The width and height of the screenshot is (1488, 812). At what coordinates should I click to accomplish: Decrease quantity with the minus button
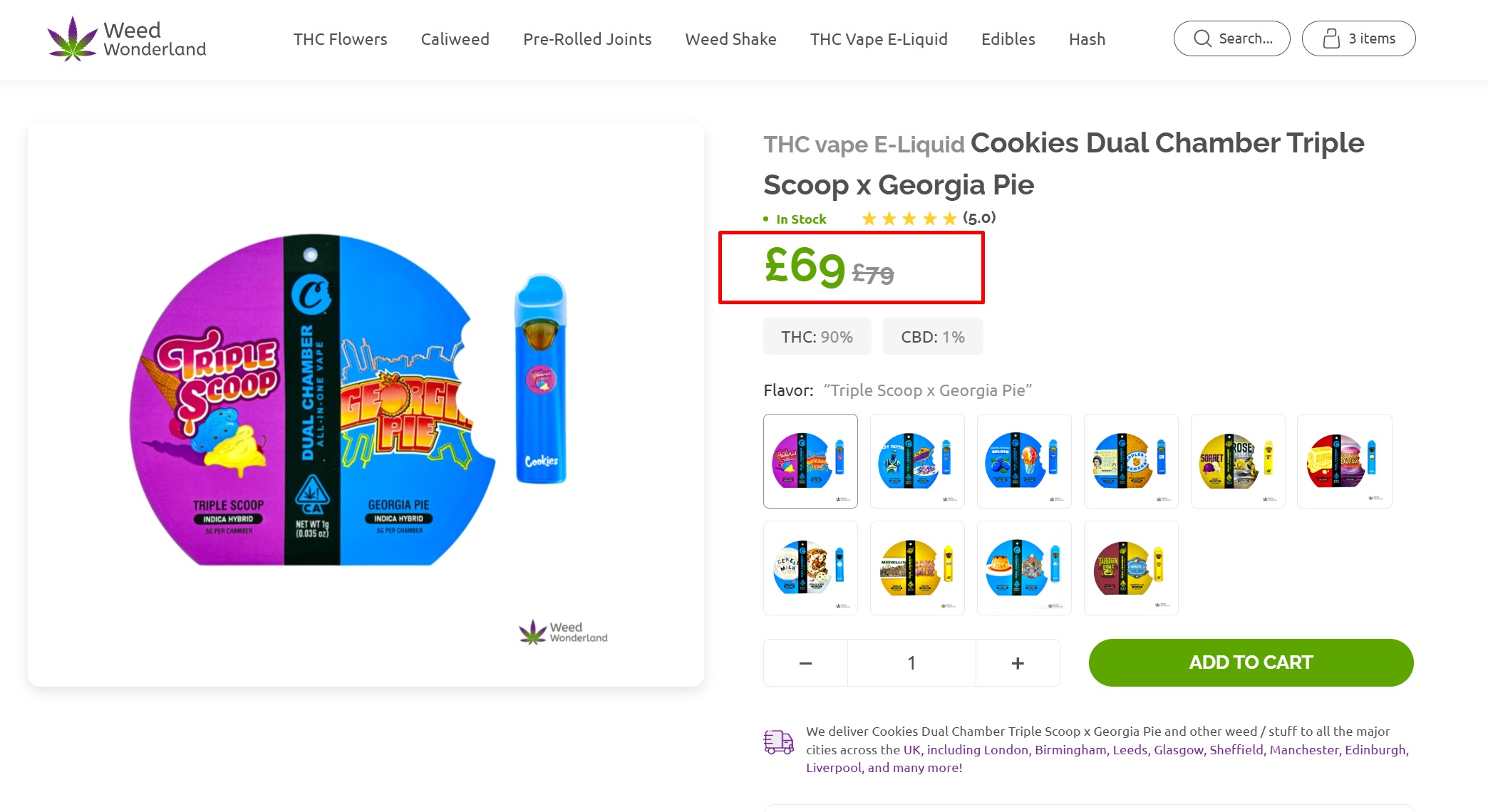point(805,663)
